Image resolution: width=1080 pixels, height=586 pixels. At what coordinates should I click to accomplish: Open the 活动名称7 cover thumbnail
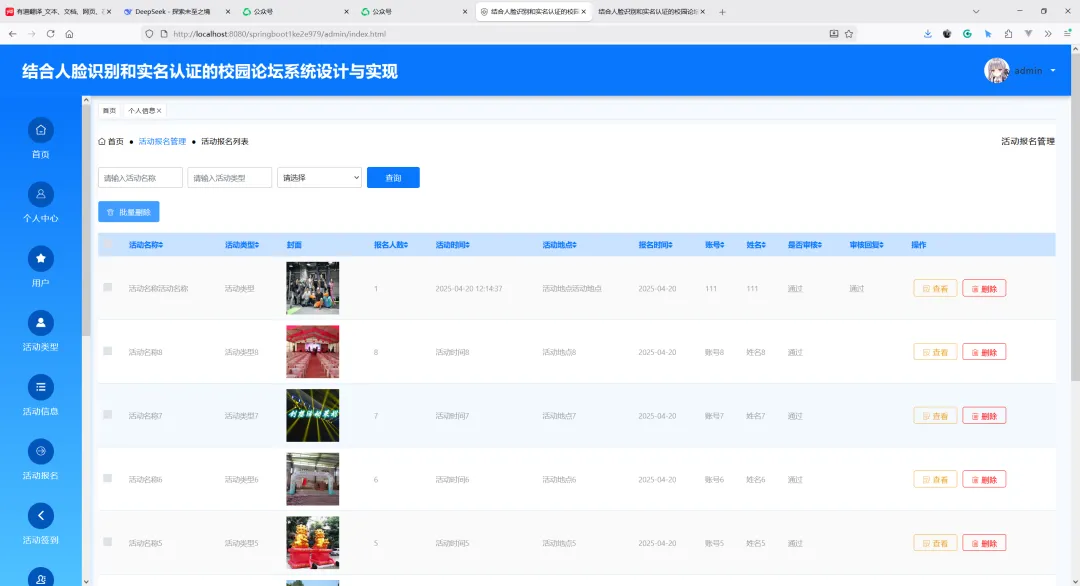point(313,416)
